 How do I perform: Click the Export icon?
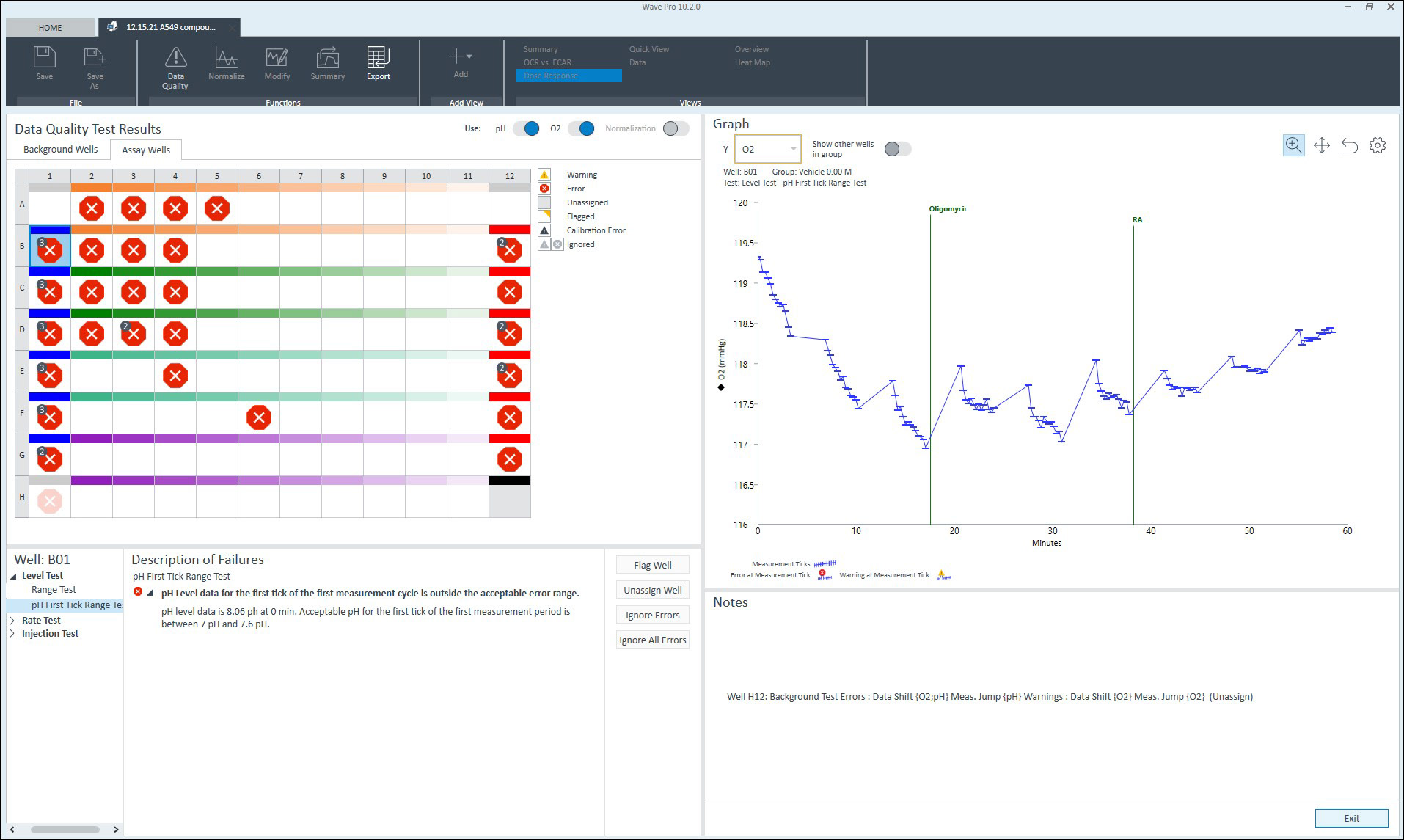[379, 58]
